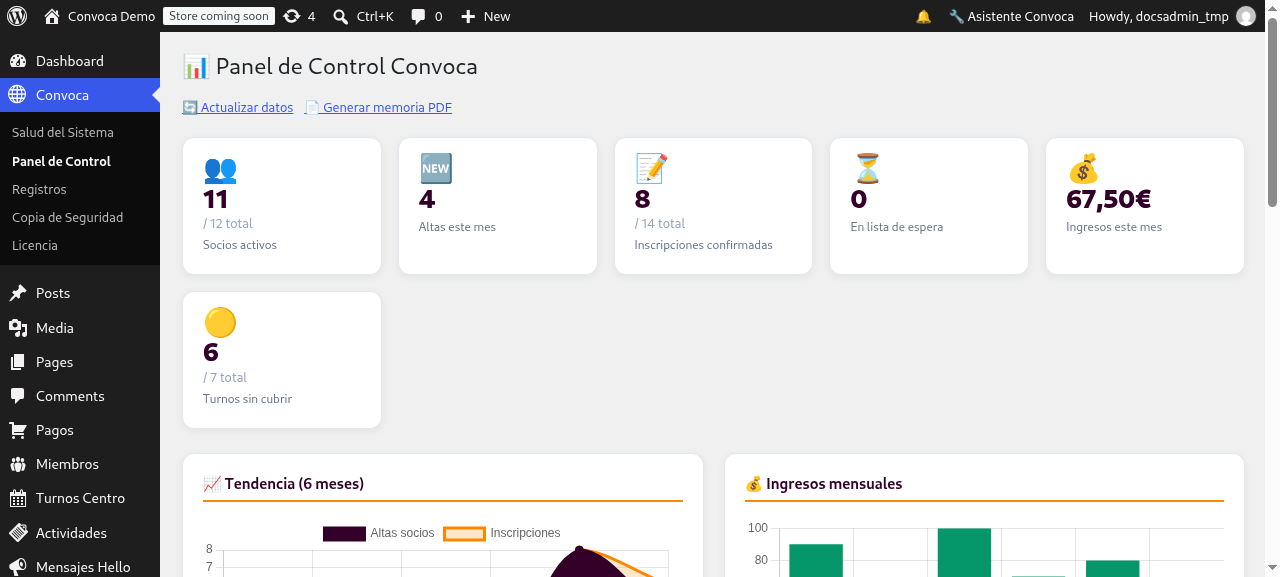Open Asistente Convoca in admin bar
Image resolution: width=1280 pixels, height=577 pixels.
click(1011, 16)
